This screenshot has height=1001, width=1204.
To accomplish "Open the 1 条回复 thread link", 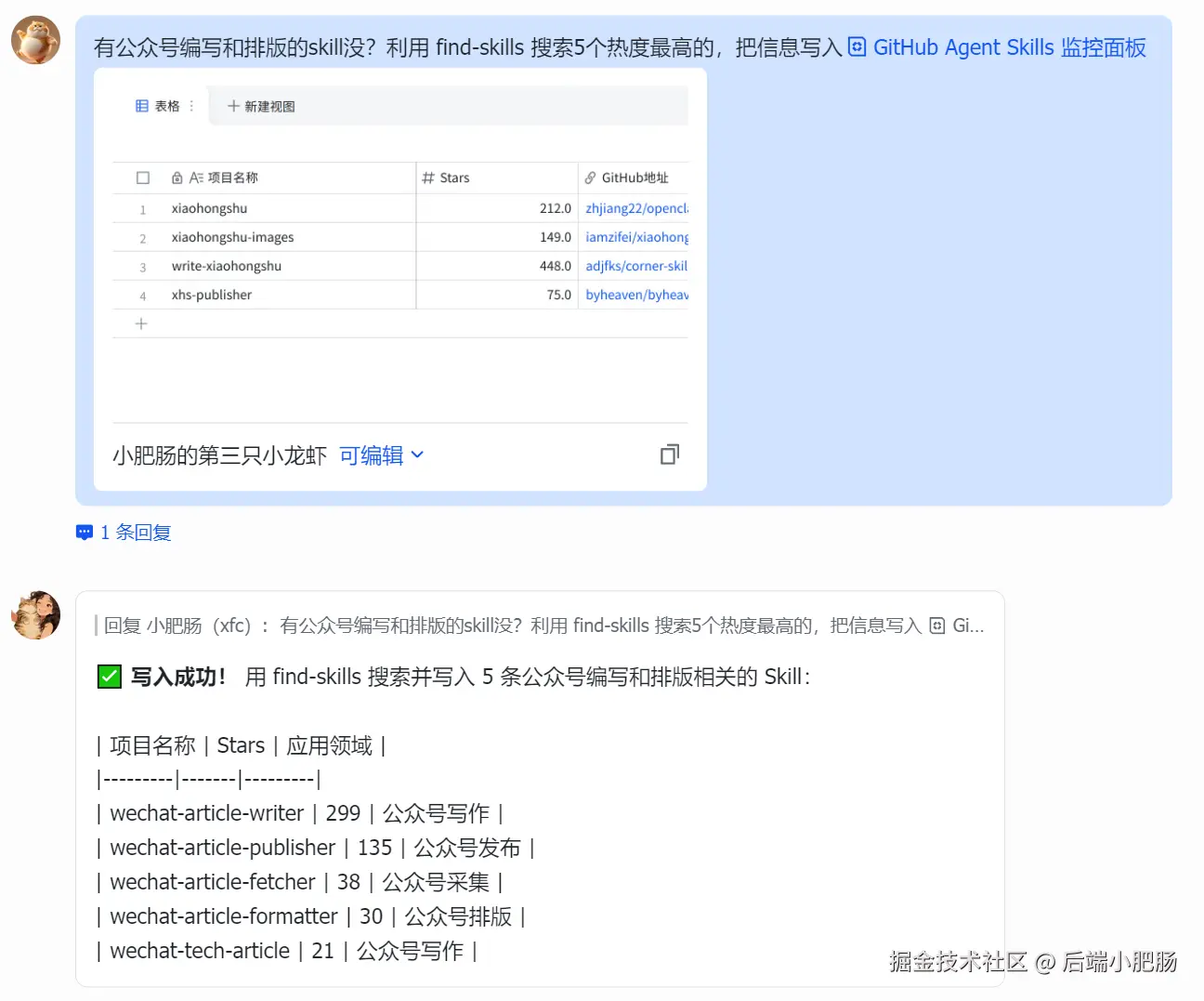I will (136, 533).
